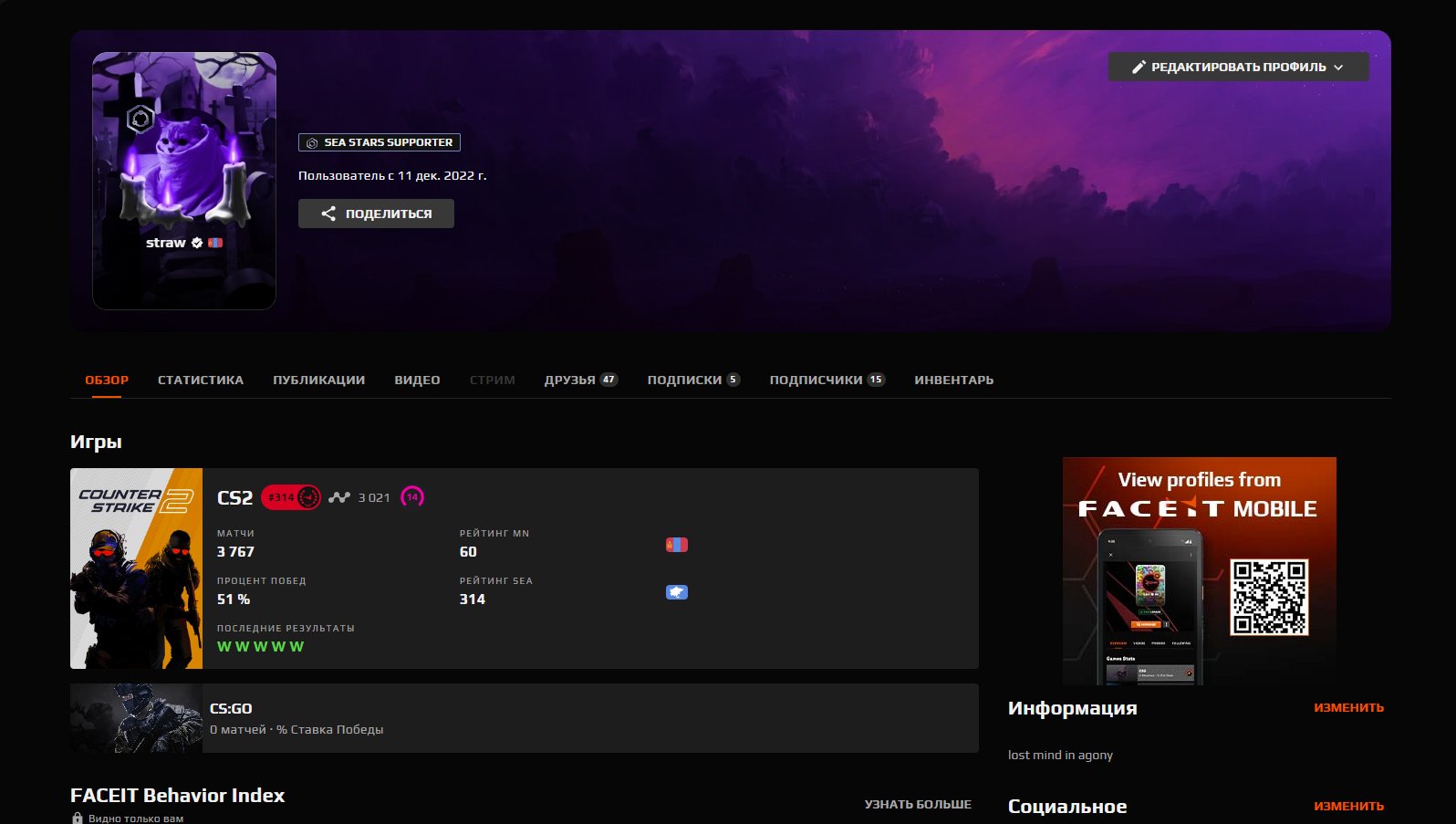Image resolution: width=1456 pixels, height=824 pixels.
Task: Click the verified checkmark beside straw
Action: (197, 243)
